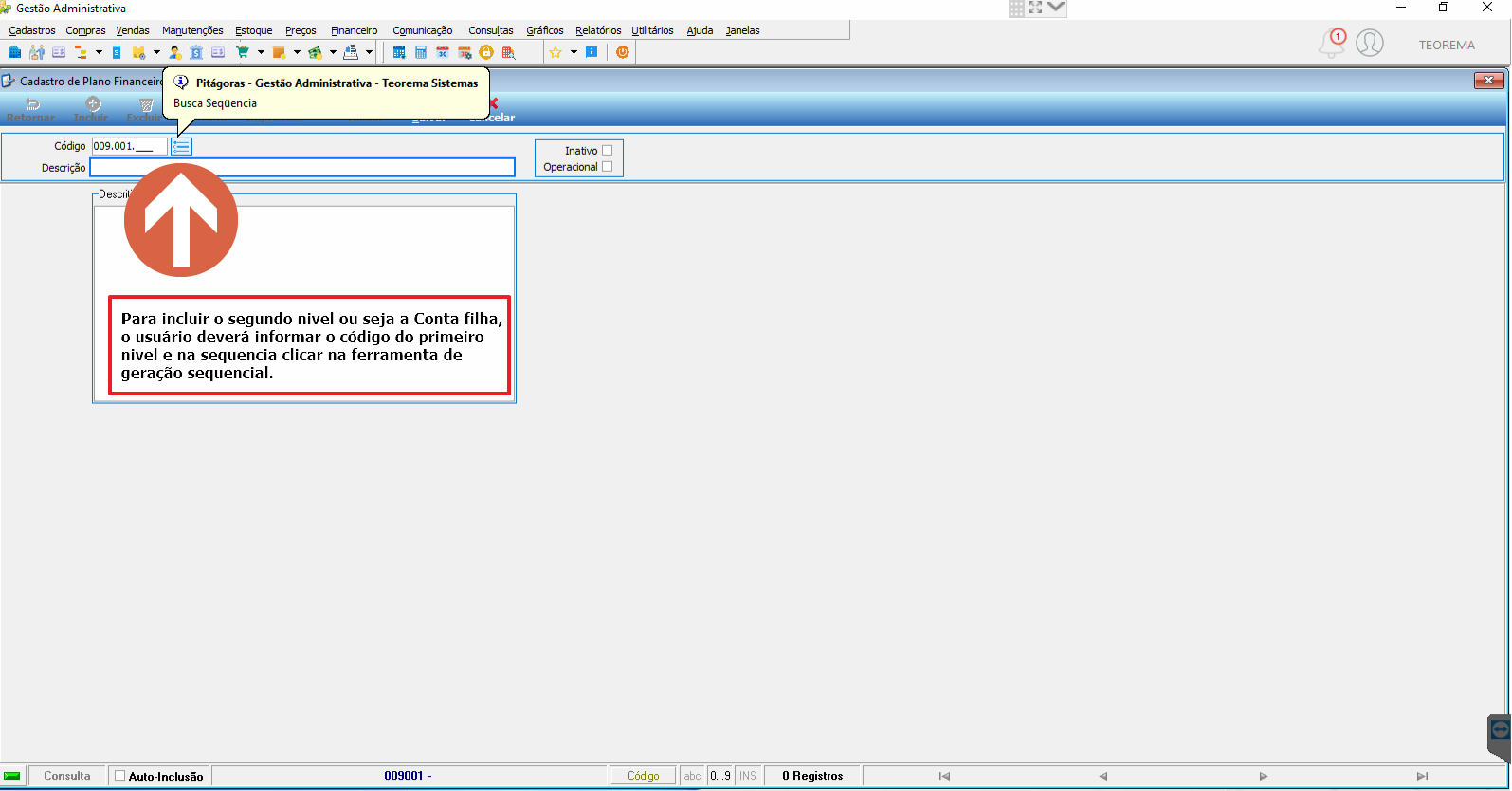Click the green money bills icon
The image size is (1512, 791).
(x=315, y=52)
